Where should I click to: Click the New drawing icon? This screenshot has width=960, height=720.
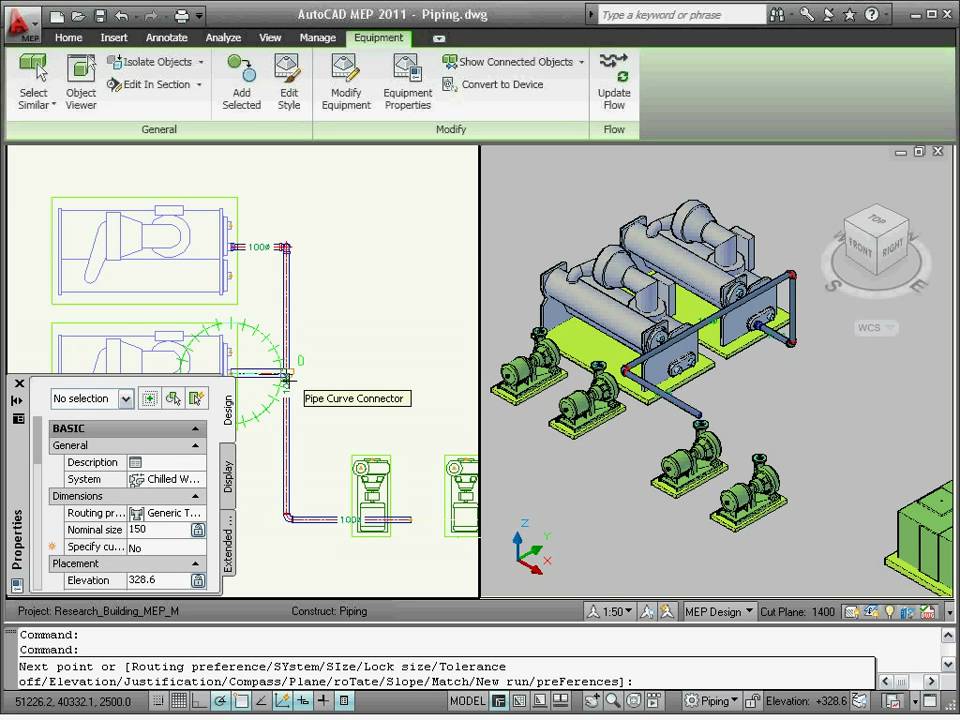[x=57, y=15]
